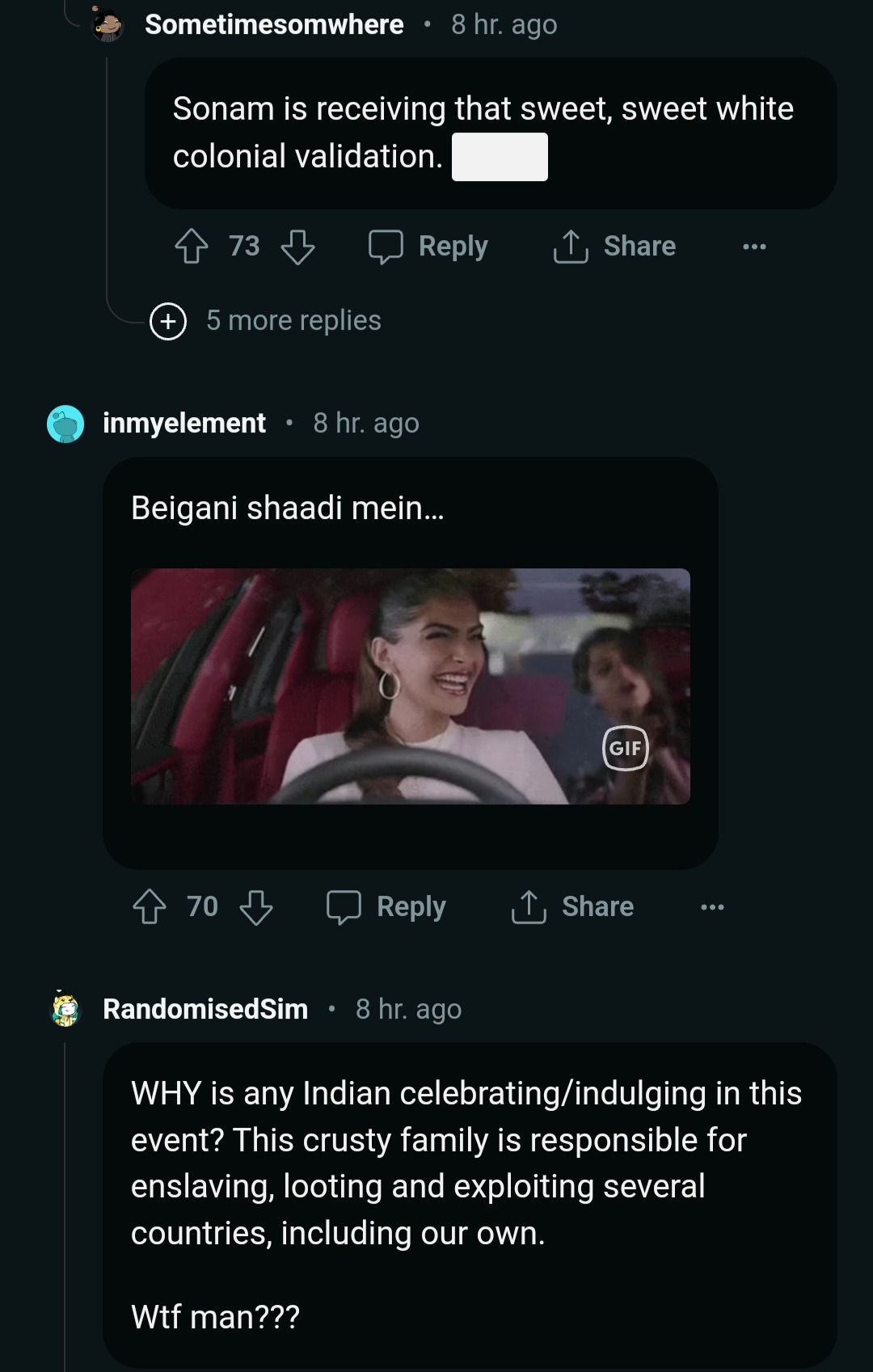Downvote the Sometimesomwhere comment
Viewport: 873px width, 1372px height.
297,246
